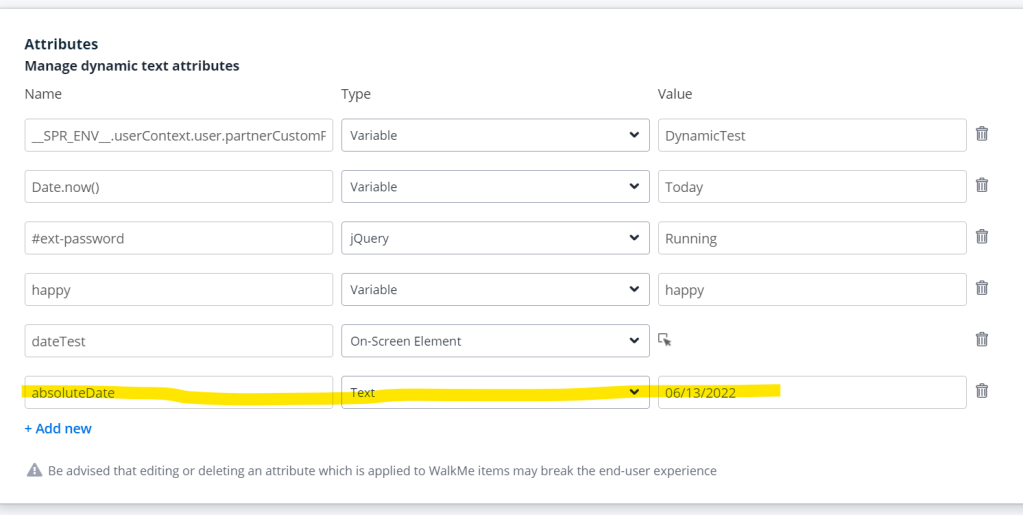Delete the dateTest attribute row
This screenshot has width=1023, height=515.
tap(981, 340)
